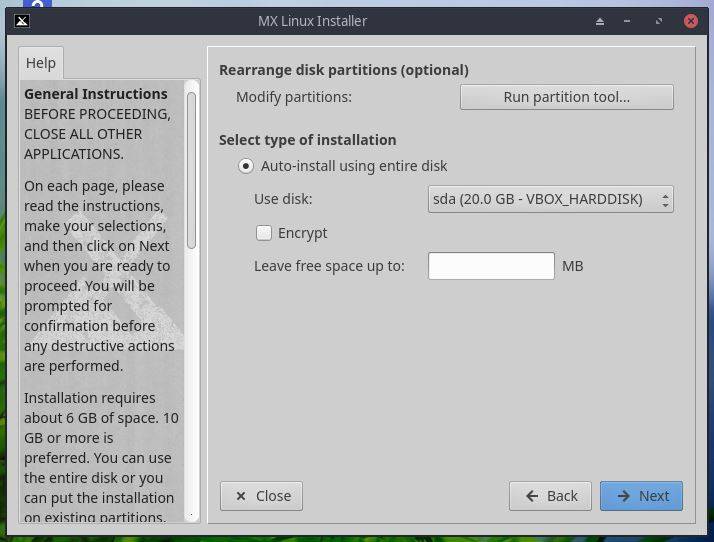This screenshot has width=714, height=542.
Task: Open the Help tab
Action: point(41,62)
